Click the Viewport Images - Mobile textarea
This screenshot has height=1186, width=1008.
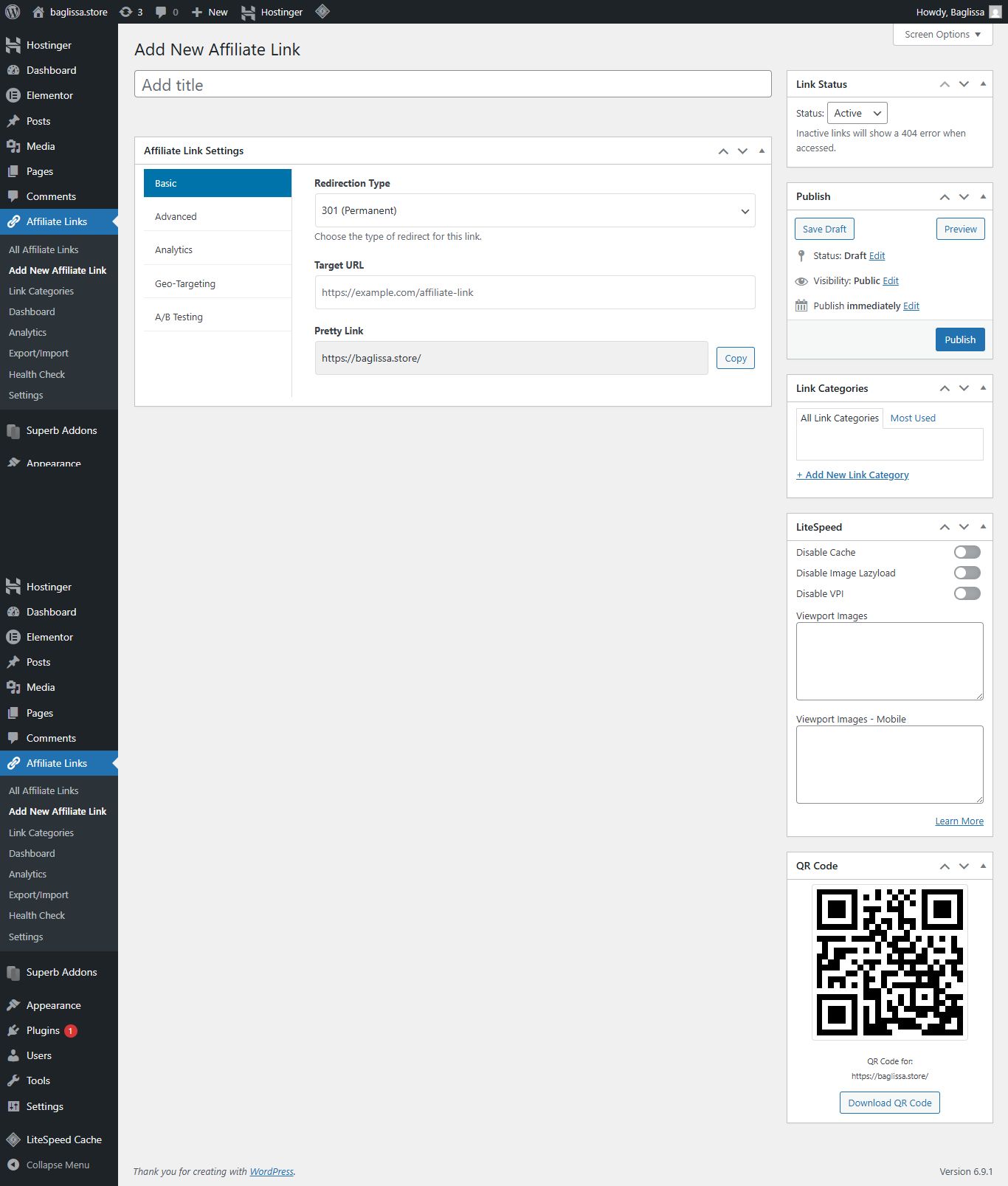890,765
